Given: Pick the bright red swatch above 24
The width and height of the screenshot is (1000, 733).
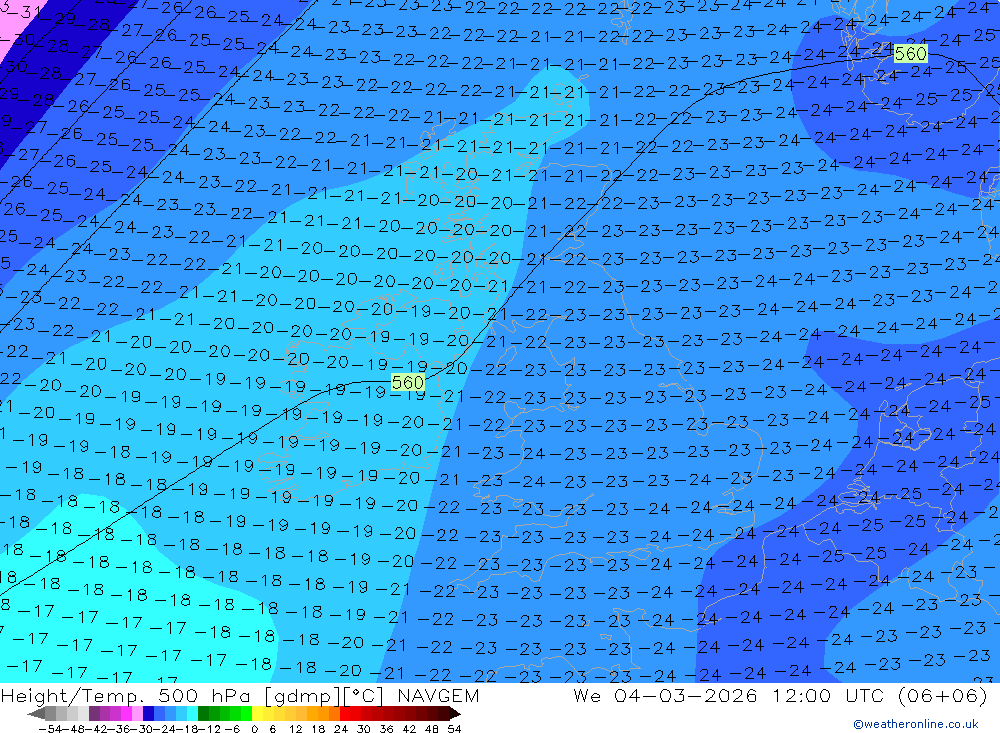Looking at the screenshot, I should click(345, 714).
